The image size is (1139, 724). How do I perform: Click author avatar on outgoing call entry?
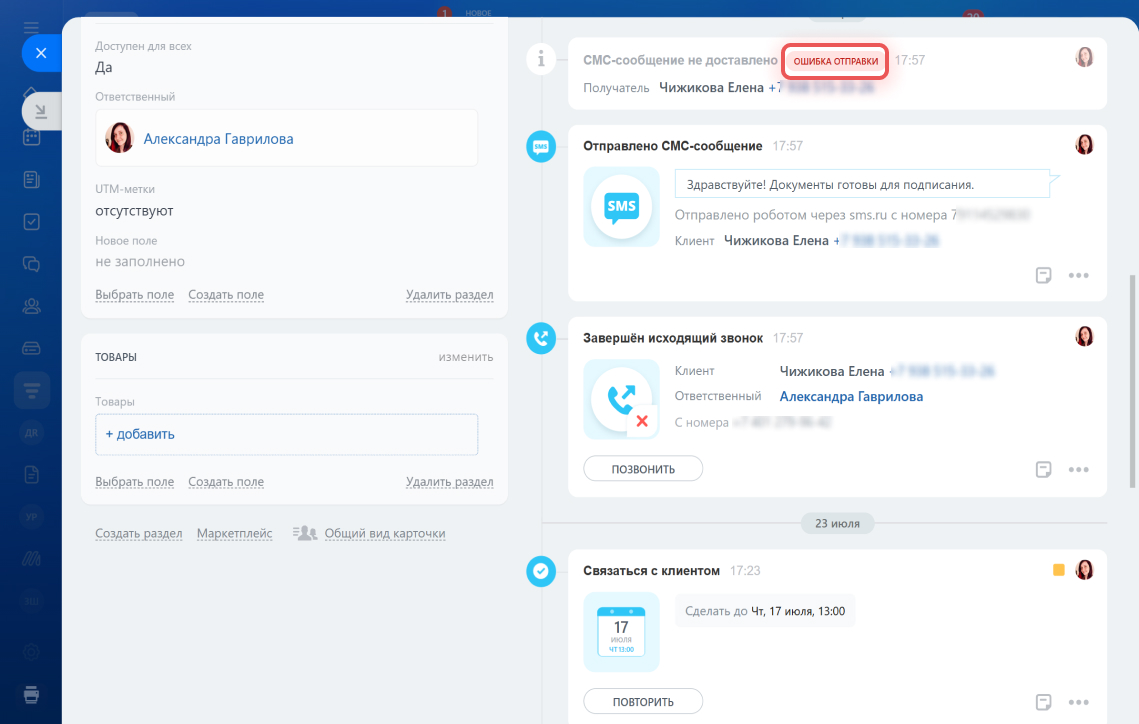point(1085,336)
